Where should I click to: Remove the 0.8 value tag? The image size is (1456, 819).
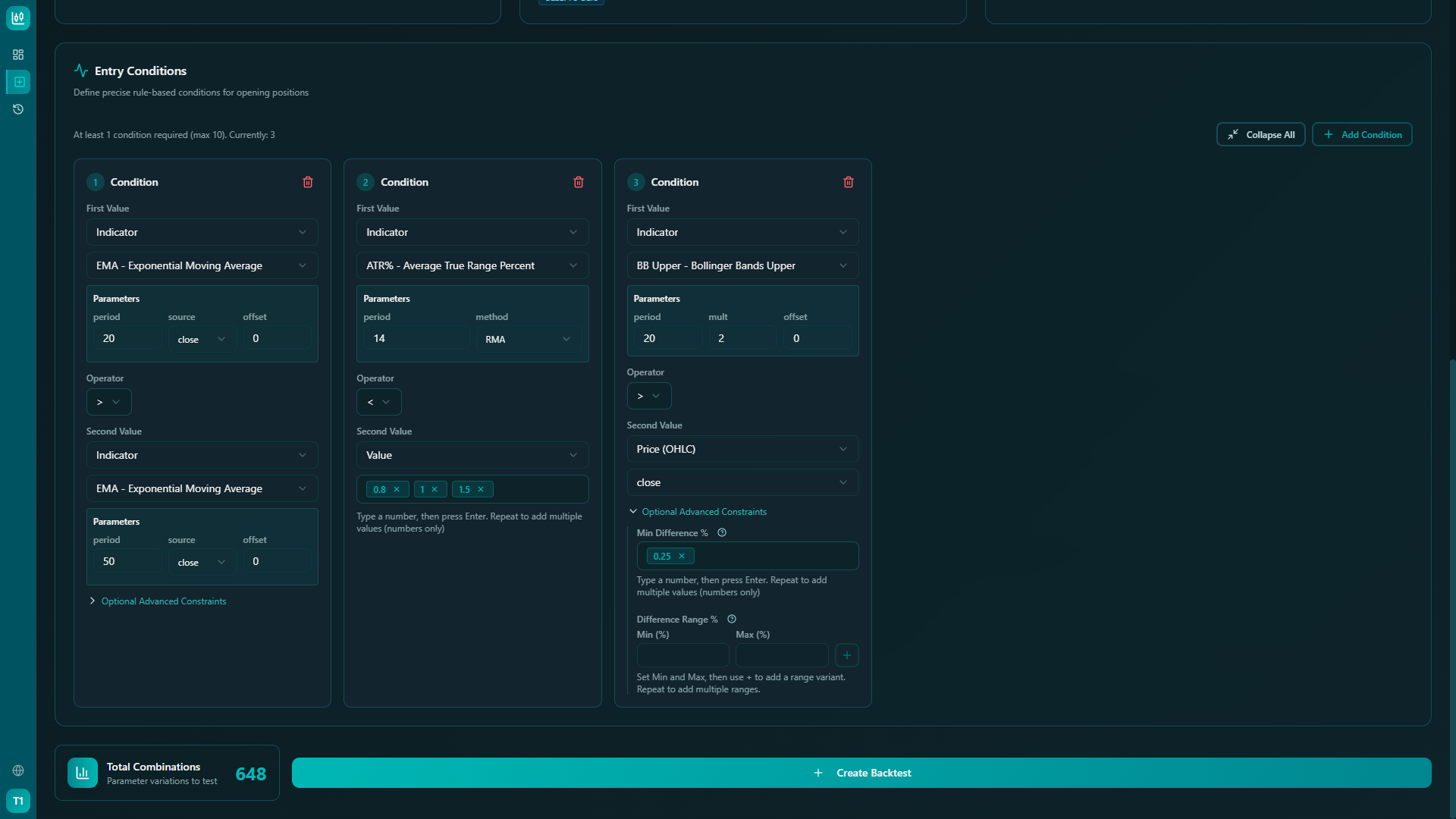pos(397,489)
